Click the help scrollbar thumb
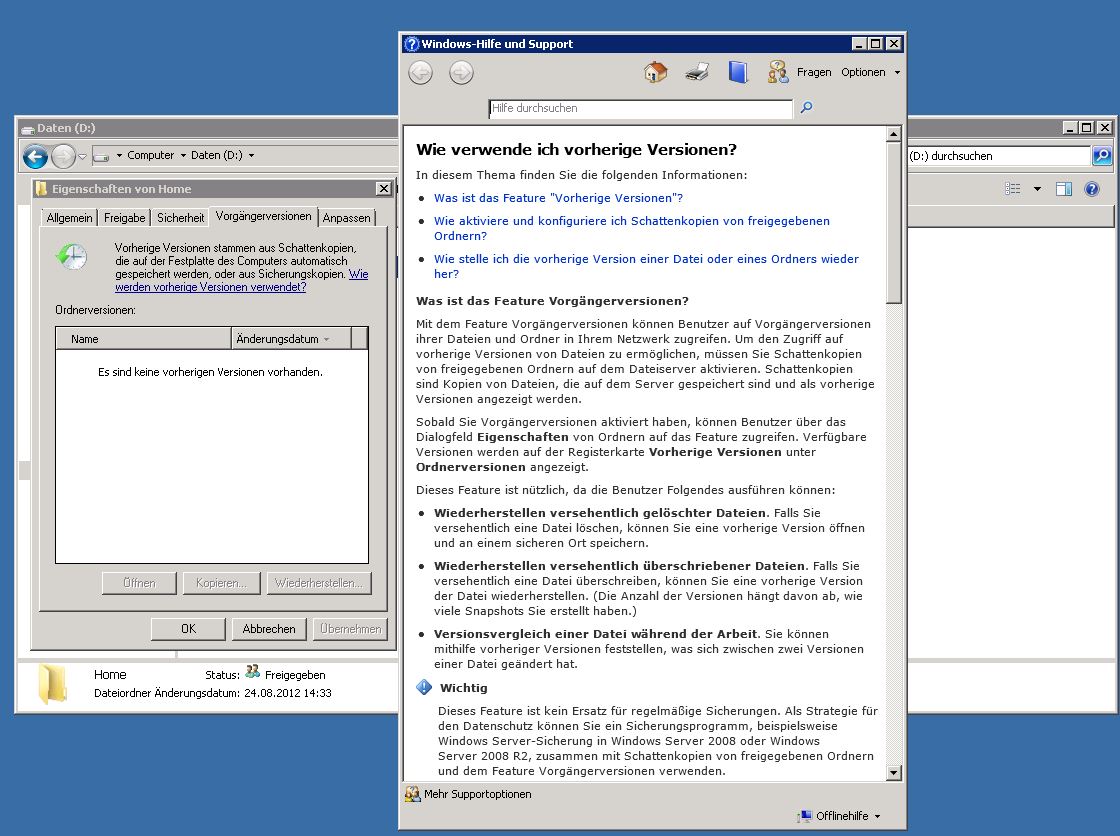This screenshot has width=1120, height=836. 894,223
